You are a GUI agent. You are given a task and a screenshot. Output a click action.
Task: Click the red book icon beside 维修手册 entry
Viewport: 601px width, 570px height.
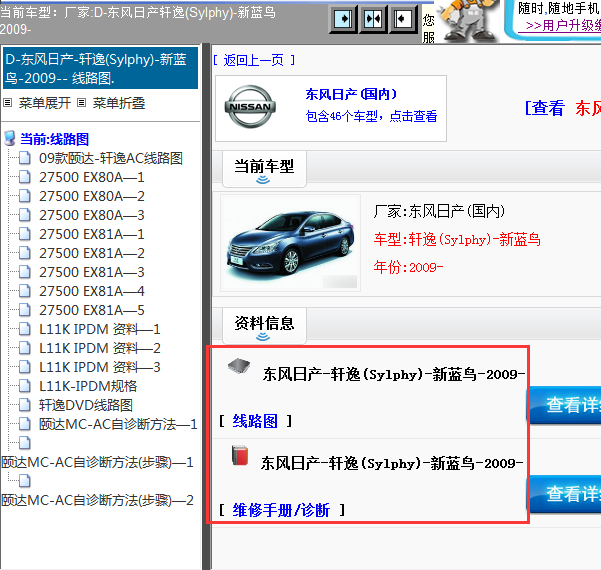[x=240, y=455]
